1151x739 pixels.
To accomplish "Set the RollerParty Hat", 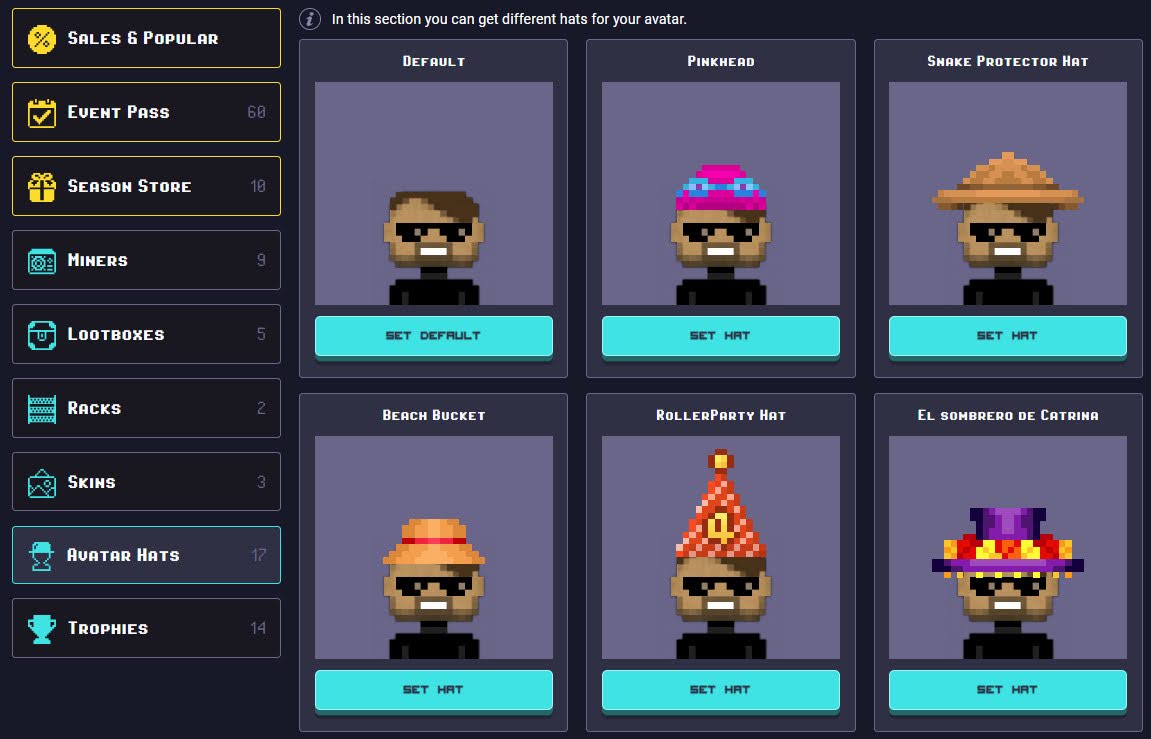I will click(x=721, y=690).
